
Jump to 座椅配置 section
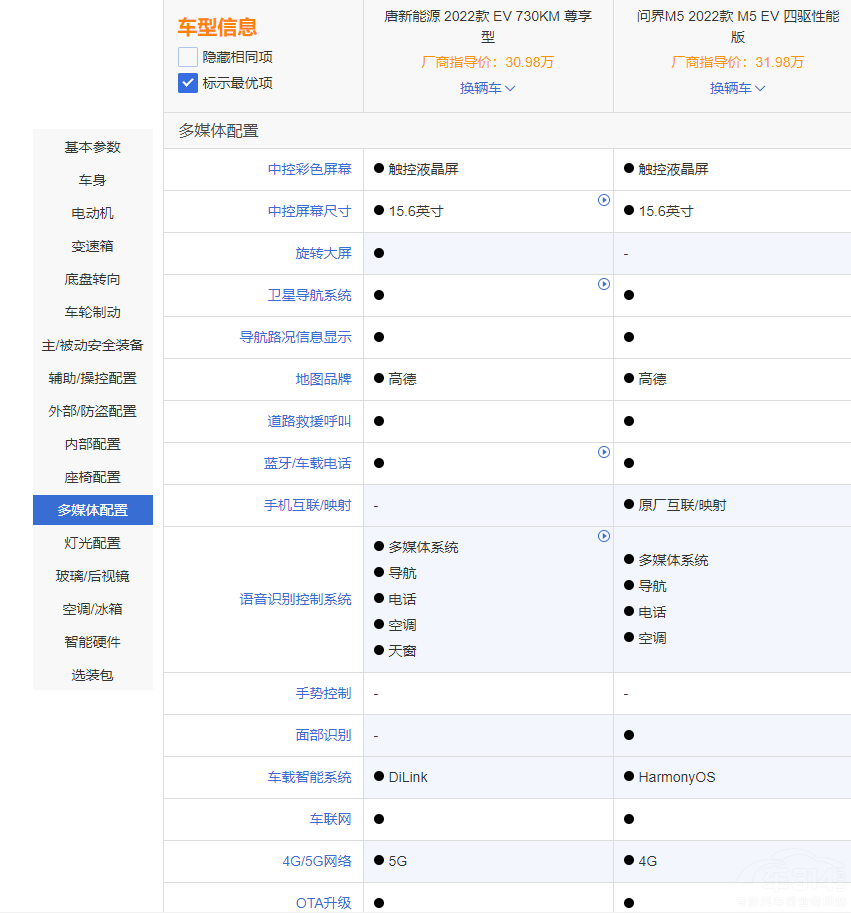pyautogui.click(x=93, y=477)
